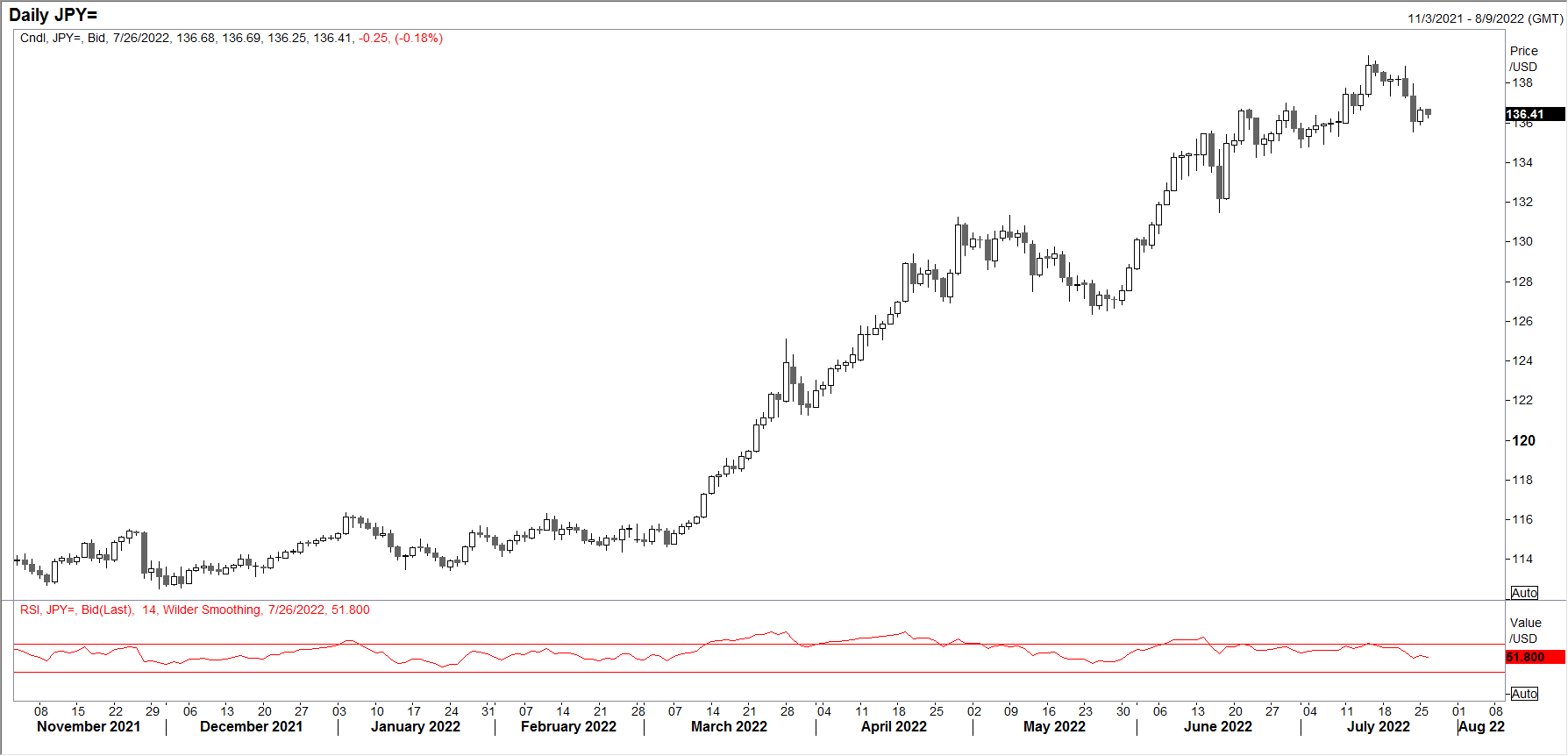
Task: Click the 29 date tick in November
Action: click(153, 711)
